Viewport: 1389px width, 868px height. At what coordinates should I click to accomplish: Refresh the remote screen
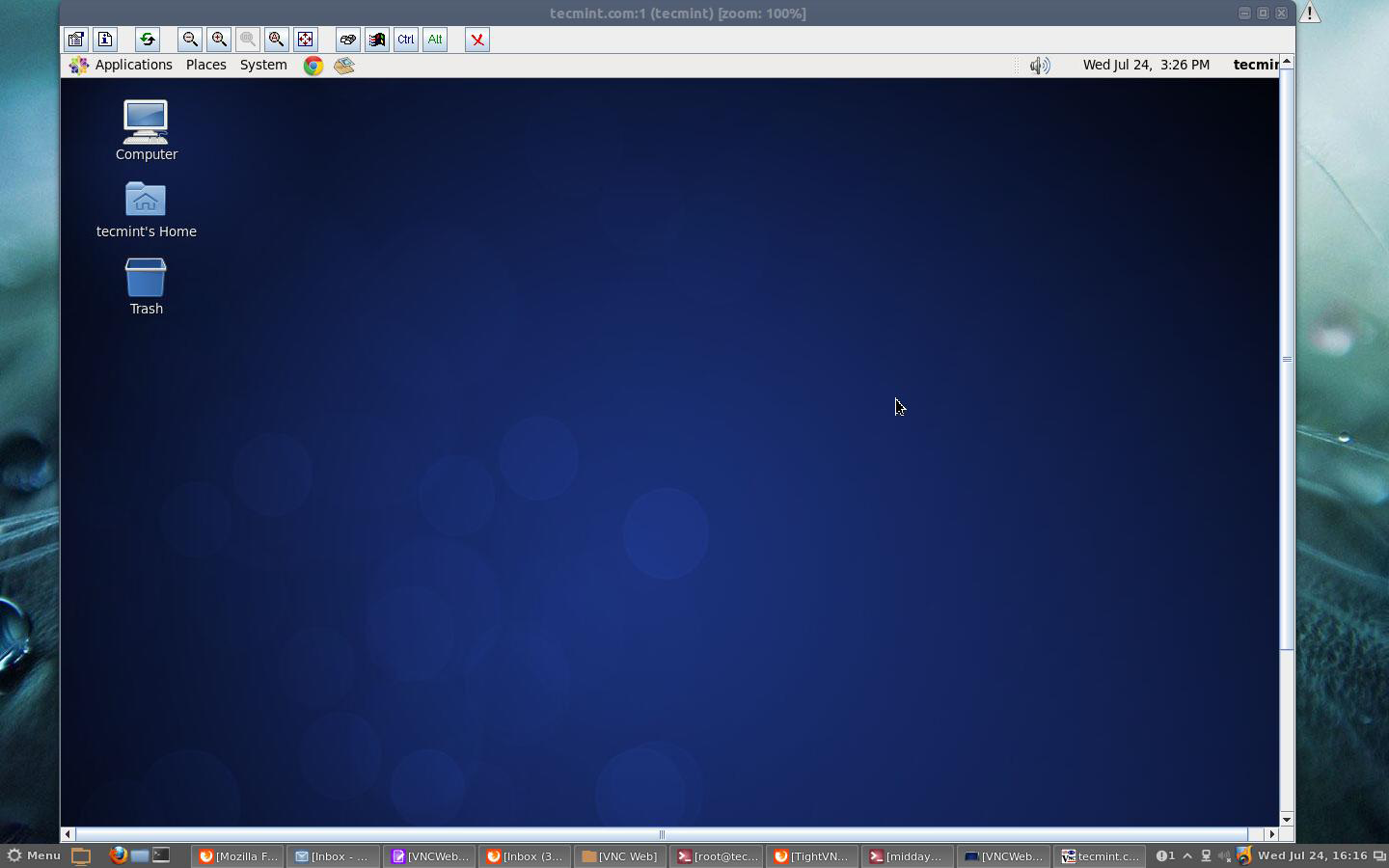point(147,40)
